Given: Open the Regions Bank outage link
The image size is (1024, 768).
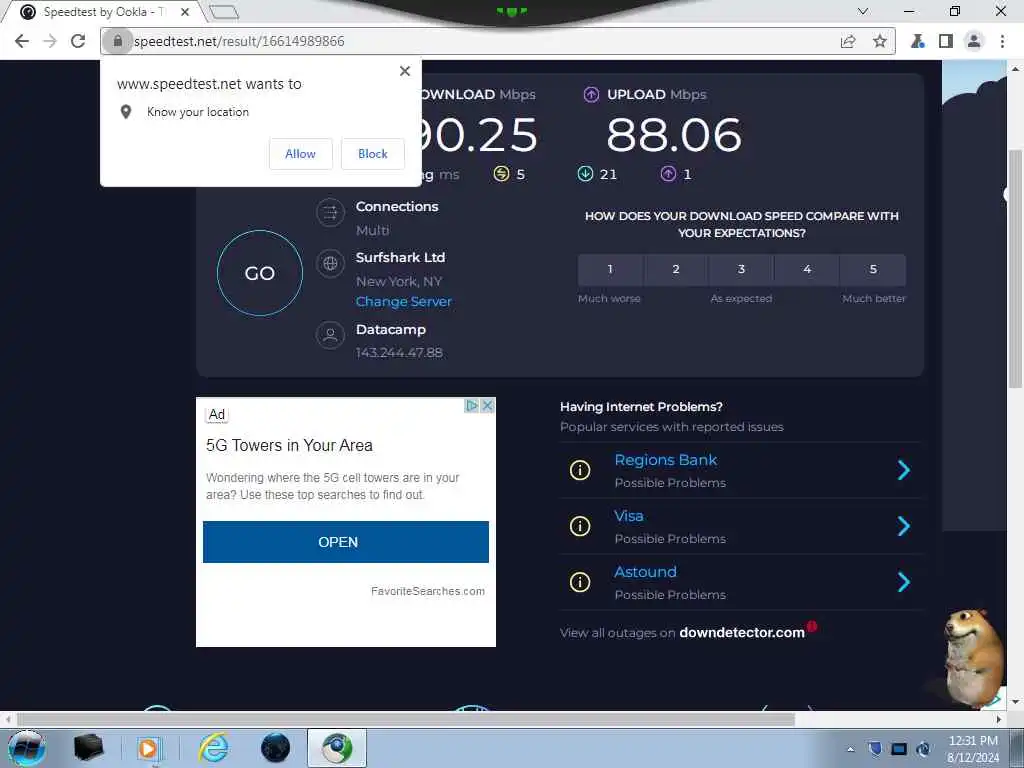Looking at the screenshot, I should 665,460.
